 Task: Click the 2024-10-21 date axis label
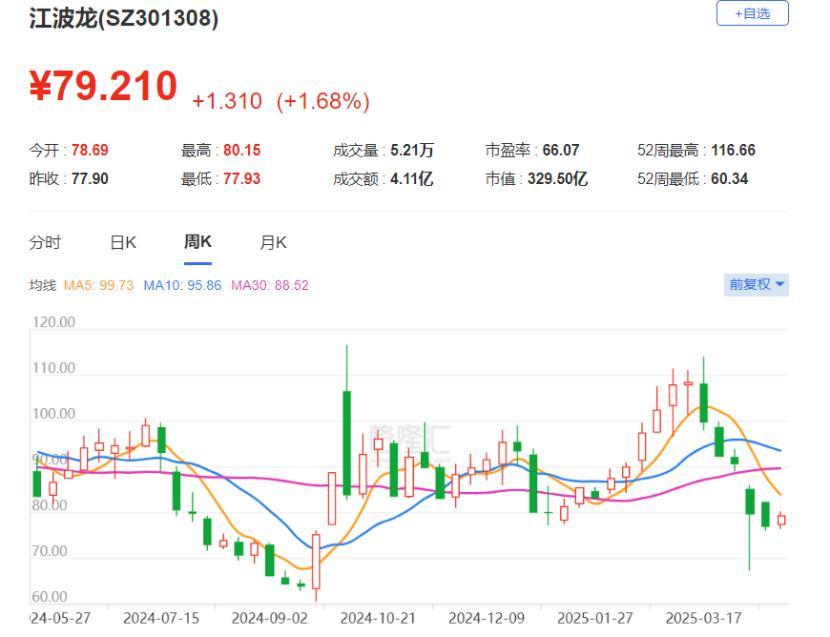(x=378, y=618)
